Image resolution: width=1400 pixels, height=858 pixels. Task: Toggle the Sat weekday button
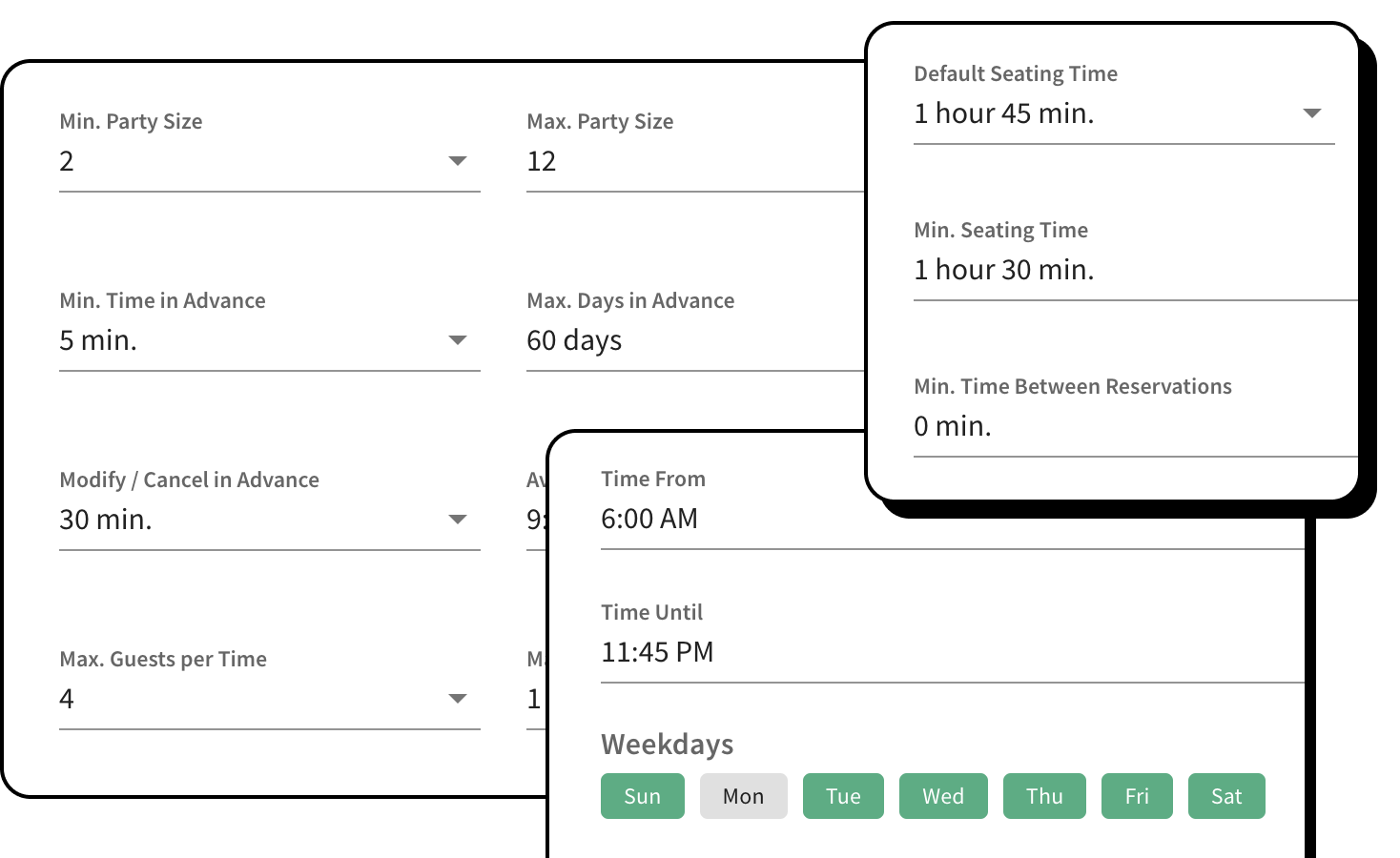(x=1226, y=796)
